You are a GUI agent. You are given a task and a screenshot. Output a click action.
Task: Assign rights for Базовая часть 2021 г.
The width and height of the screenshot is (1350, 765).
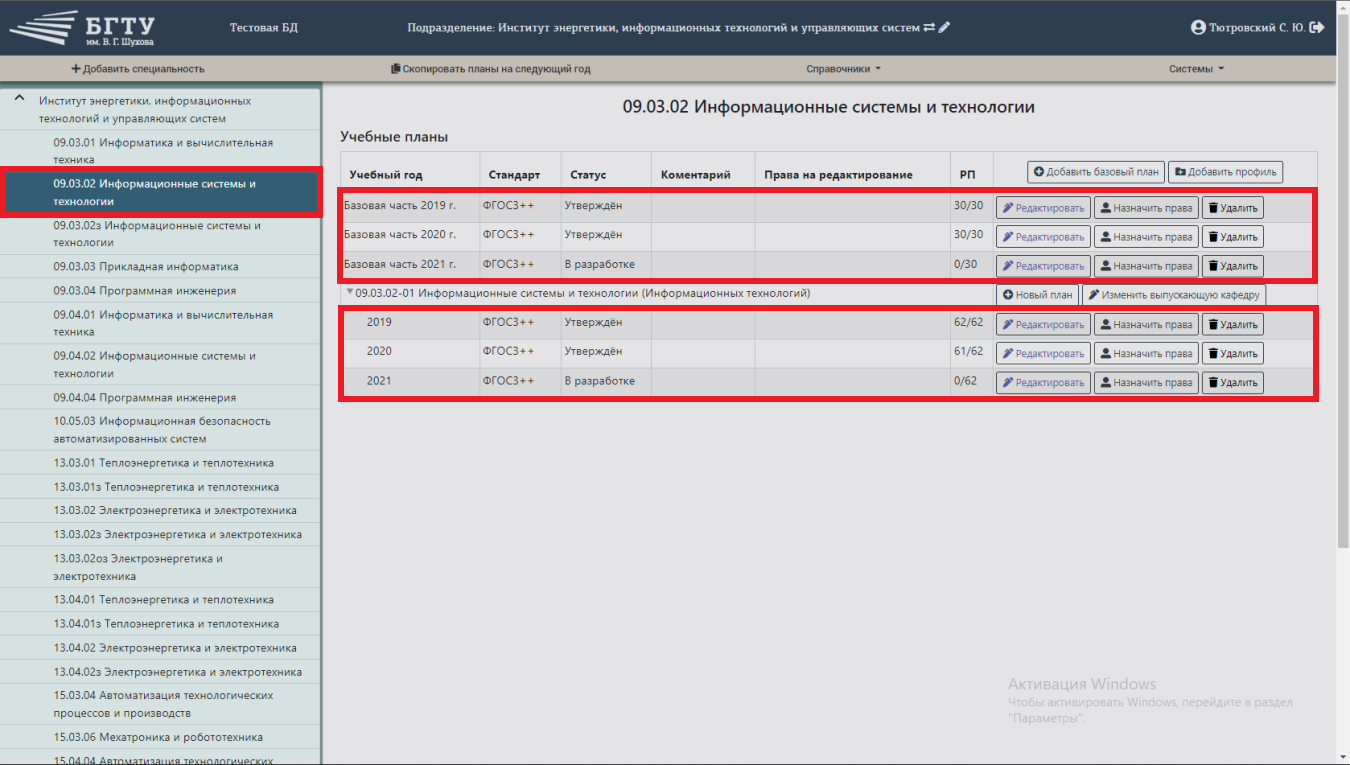tap(1146, 266)
